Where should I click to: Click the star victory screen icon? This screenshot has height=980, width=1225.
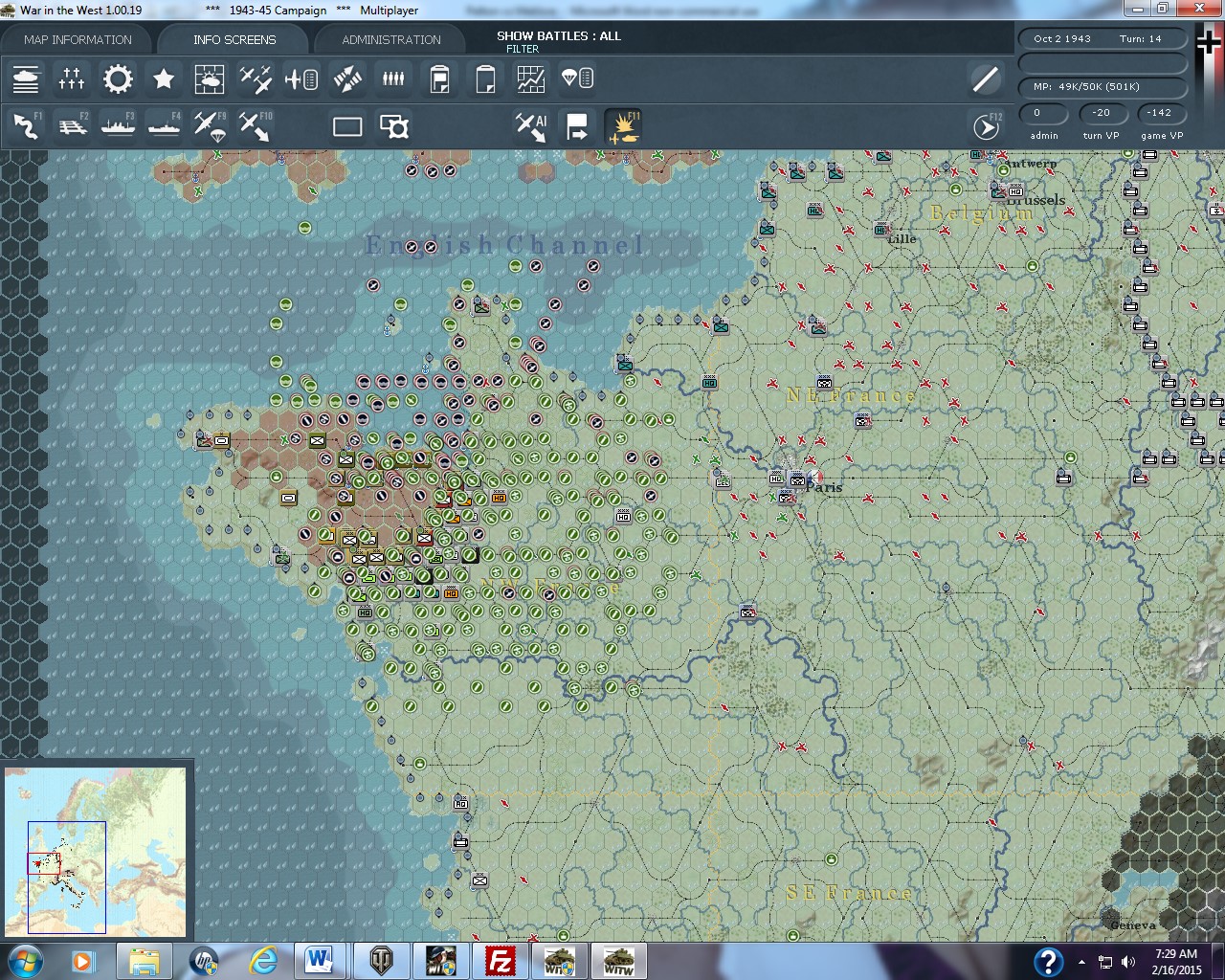coord(164,78)
